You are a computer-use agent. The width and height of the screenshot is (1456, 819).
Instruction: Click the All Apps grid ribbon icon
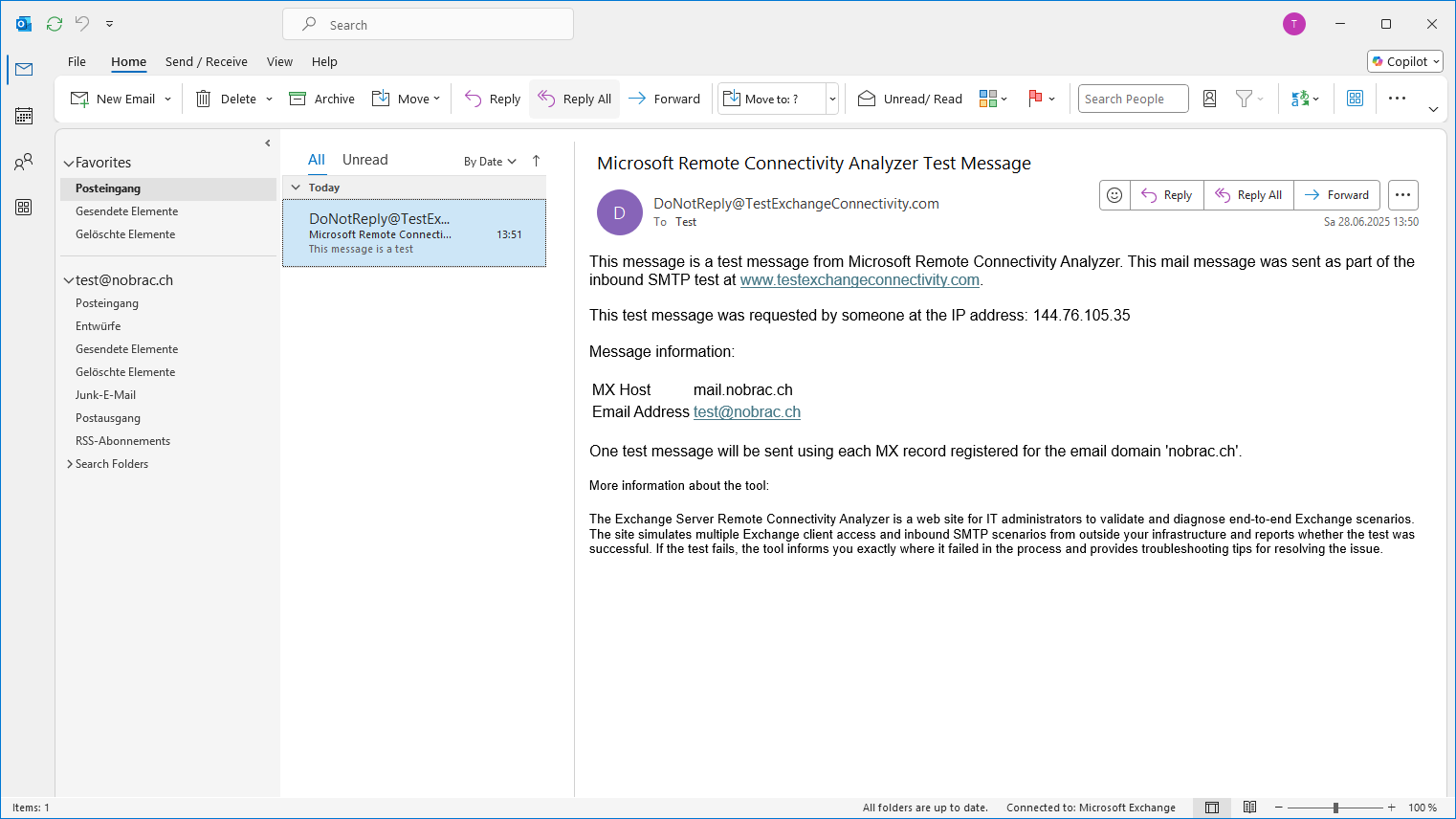(x=1355, y=99)
